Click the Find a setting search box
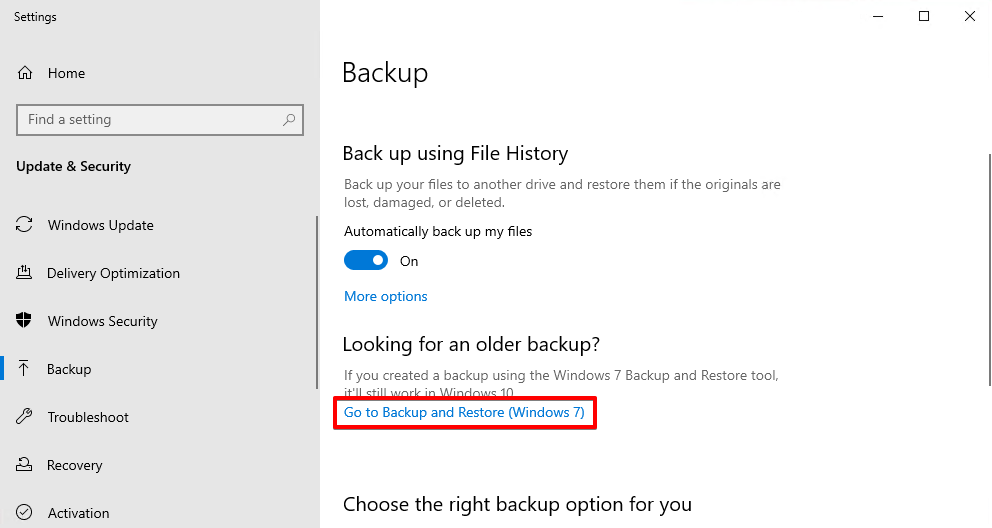Image resolution: width=992 pixels, height=528 pixels. coord(150,120)
